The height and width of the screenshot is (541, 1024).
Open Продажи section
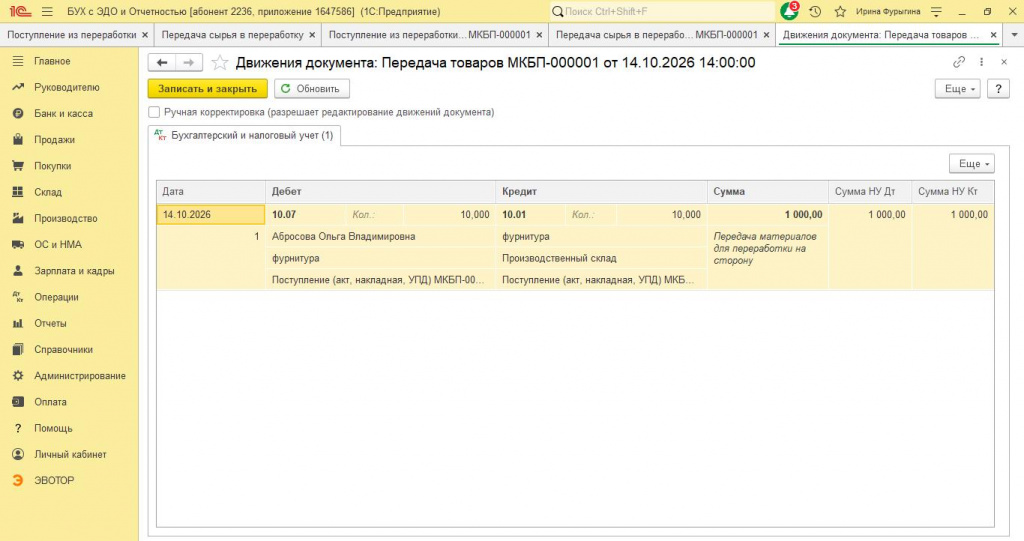pos(54,139)
